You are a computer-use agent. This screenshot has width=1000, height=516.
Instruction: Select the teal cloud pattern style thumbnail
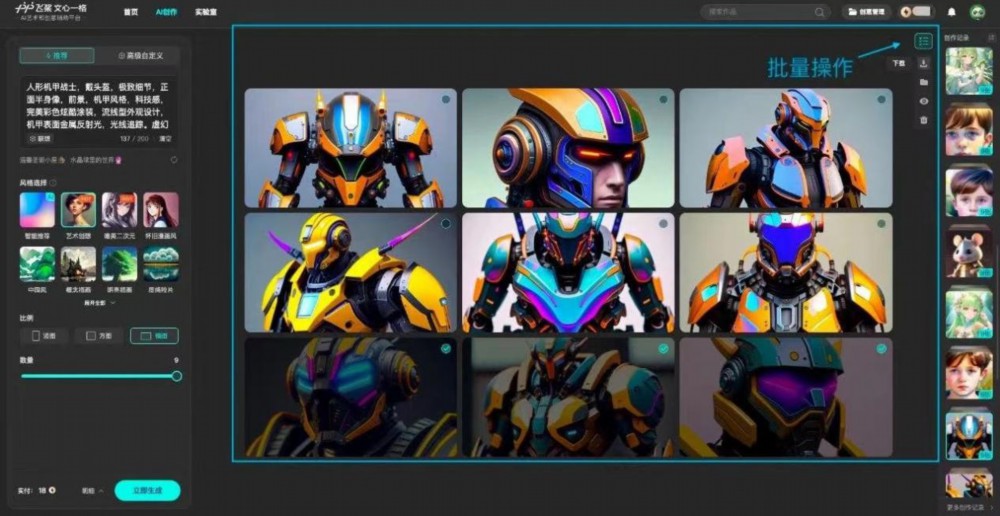click(x=161, y=264)
